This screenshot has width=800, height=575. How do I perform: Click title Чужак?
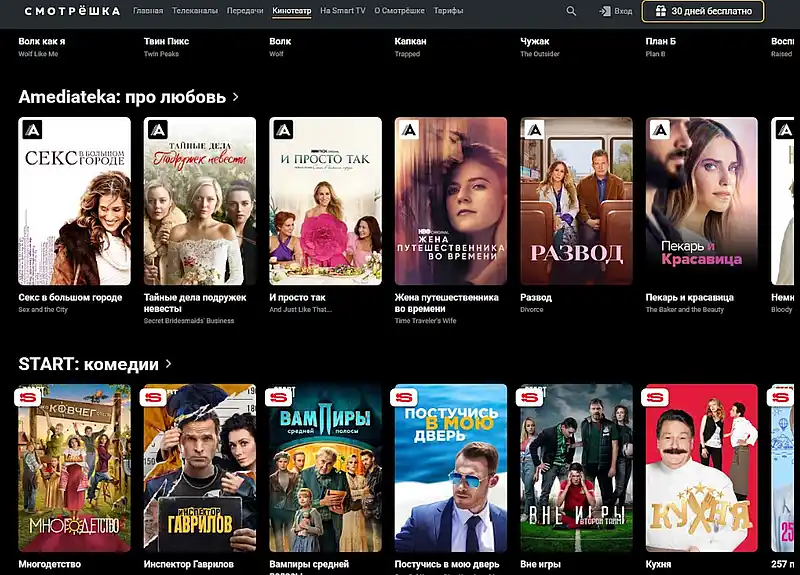tap(535, 41)
